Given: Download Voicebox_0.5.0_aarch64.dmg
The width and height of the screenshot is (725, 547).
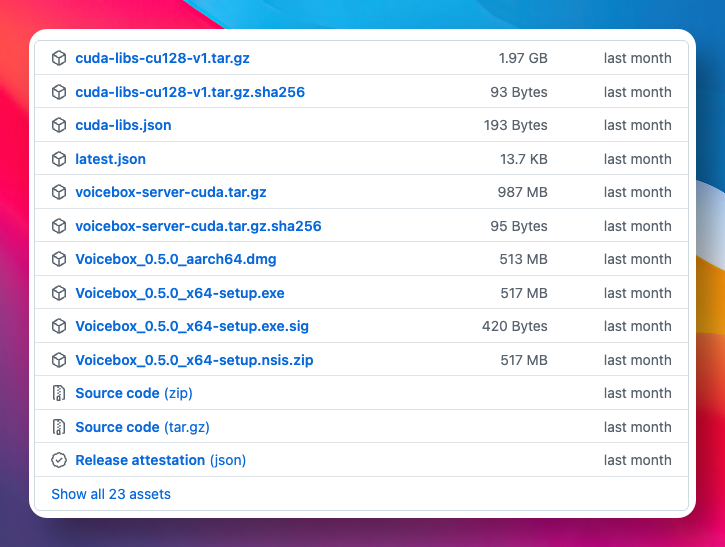Looking at the screenshot, I should pyautogui.click(x=176, y=259).
